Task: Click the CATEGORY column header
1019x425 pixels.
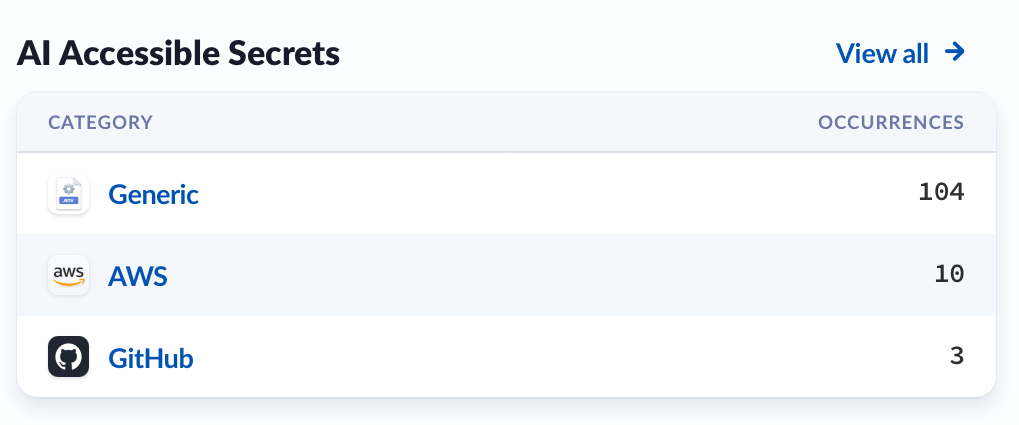Action: (100, 123)
